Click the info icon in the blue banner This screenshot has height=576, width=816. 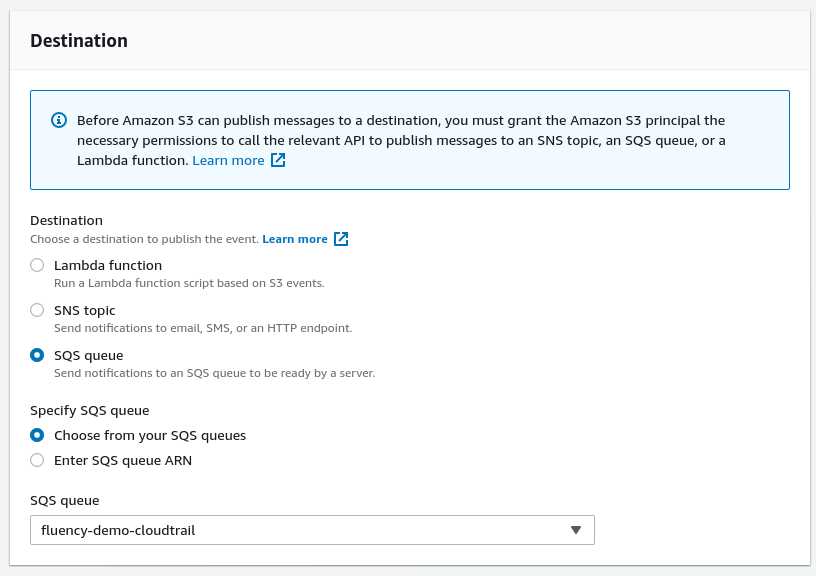[59, 120]
